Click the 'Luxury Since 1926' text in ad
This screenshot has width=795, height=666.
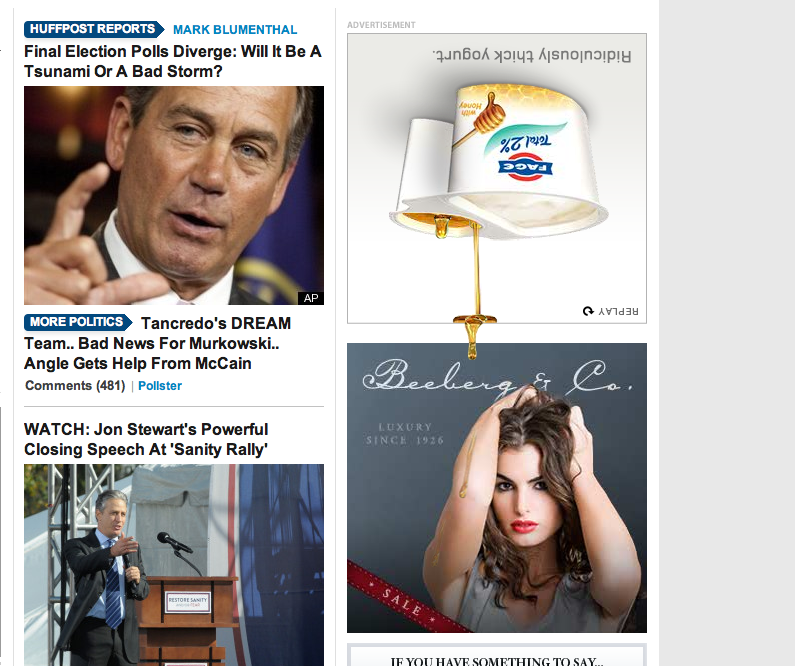(405, 433)
